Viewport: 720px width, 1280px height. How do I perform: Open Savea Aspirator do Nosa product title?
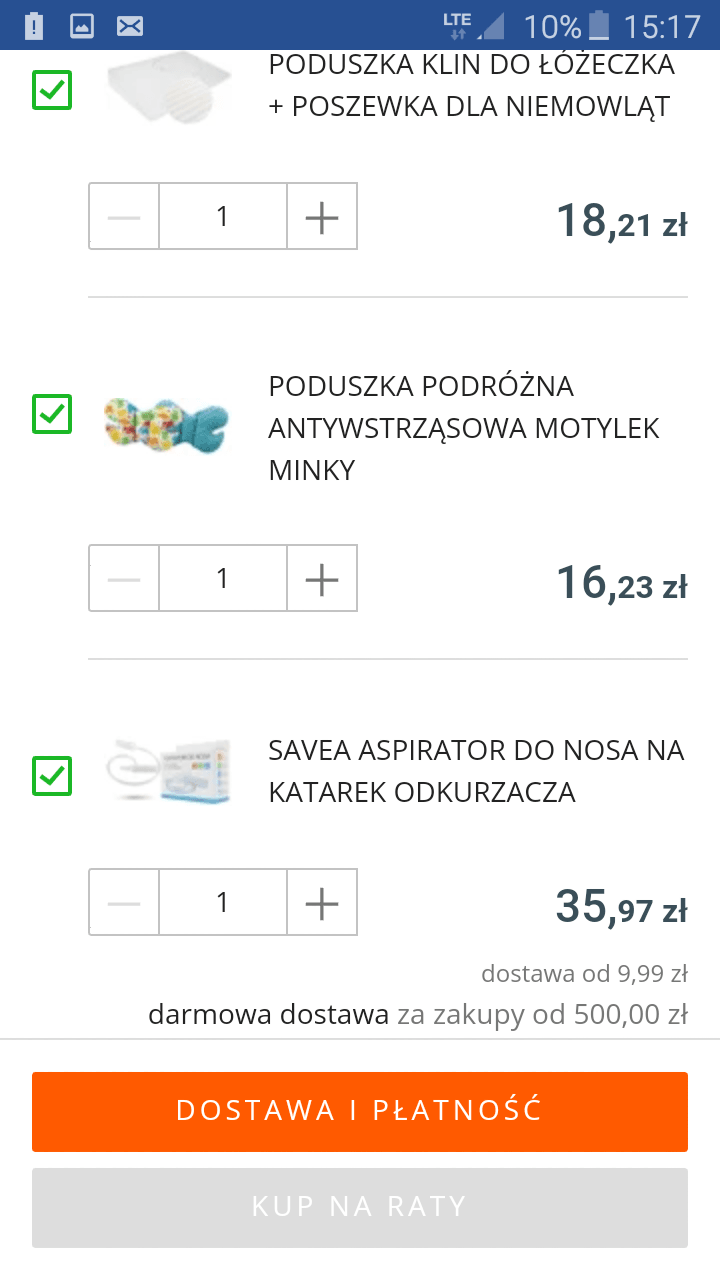click(x=476, y=771)
